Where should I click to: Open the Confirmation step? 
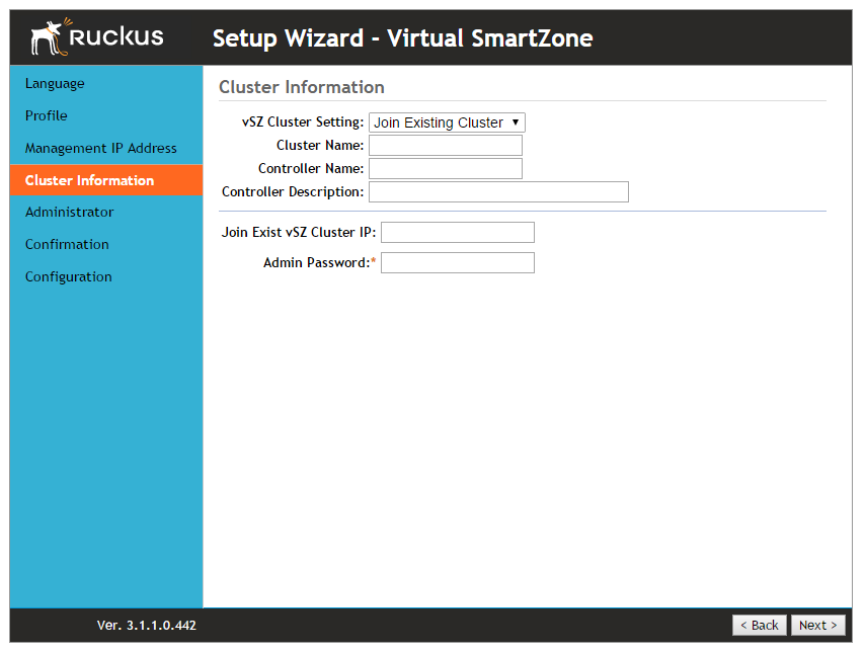(67, 244)
